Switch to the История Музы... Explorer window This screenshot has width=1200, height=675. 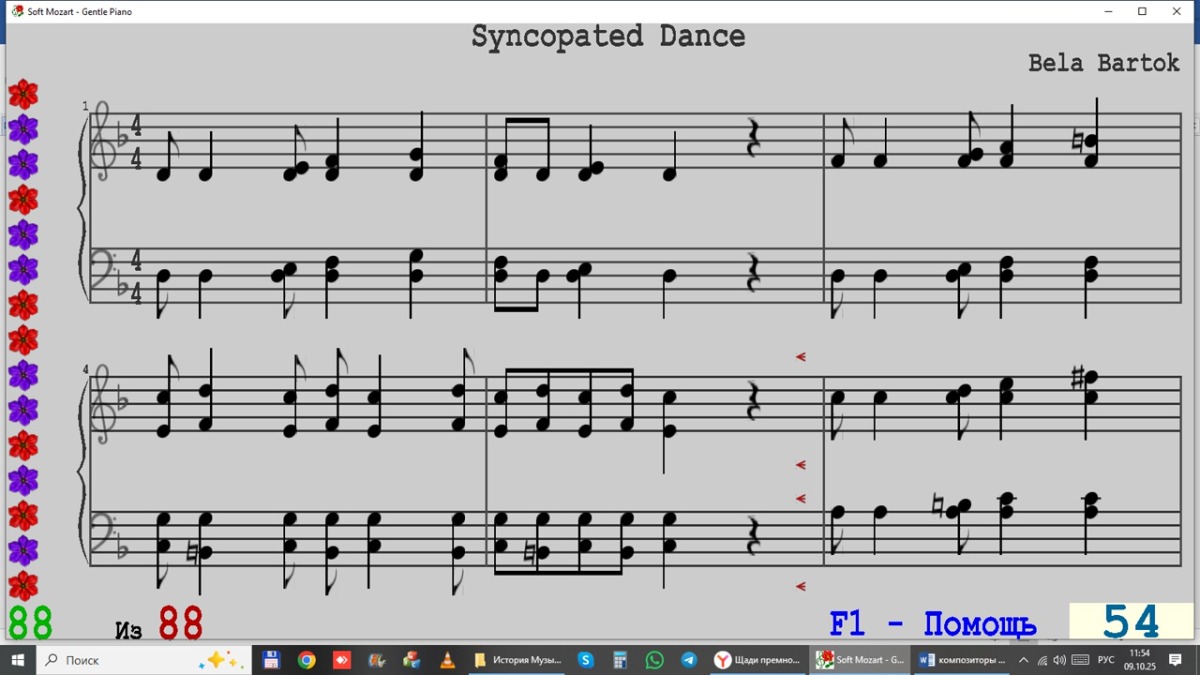coord(517,660)
